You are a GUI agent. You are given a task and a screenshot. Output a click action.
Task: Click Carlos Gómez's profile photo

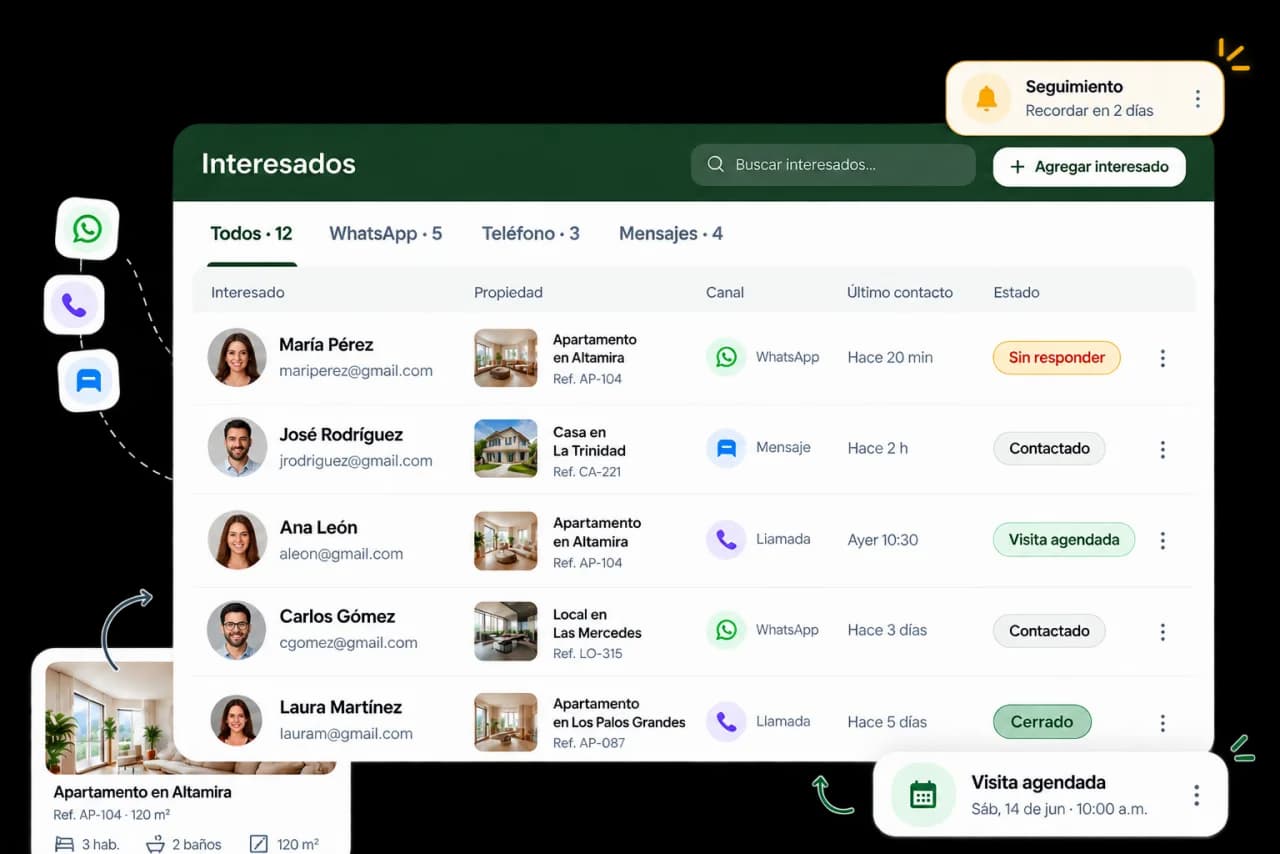236,630
